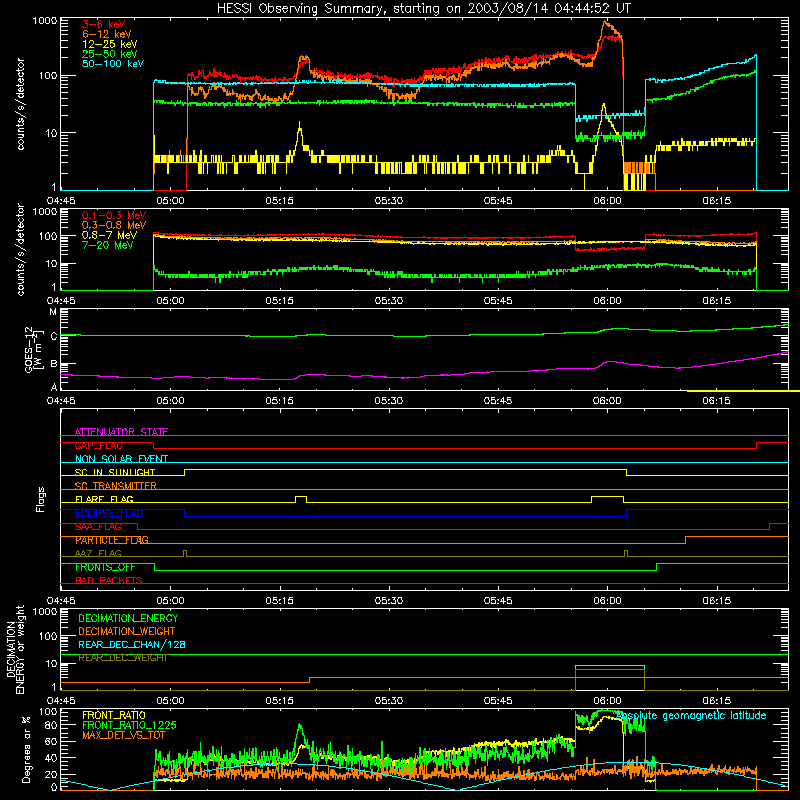
Task: Click the 06:00 tick under top plot
Action: [607, 201]
